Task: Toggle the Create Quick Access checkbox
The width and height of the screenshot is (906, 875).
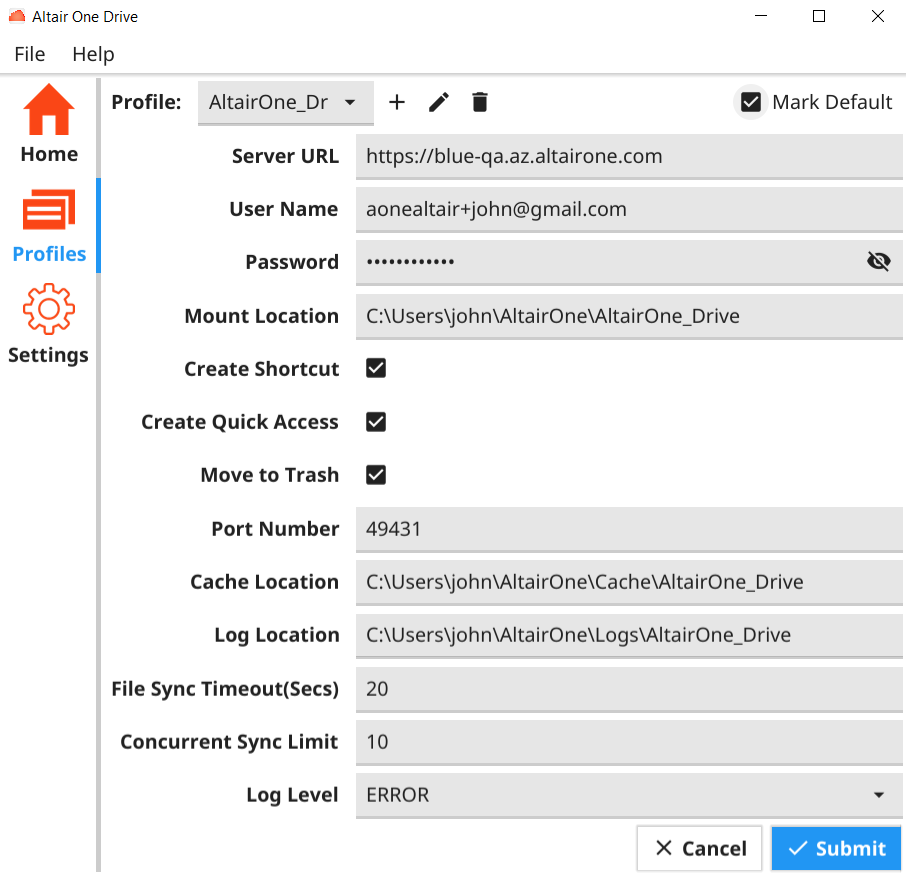Action: click(376, 422)
